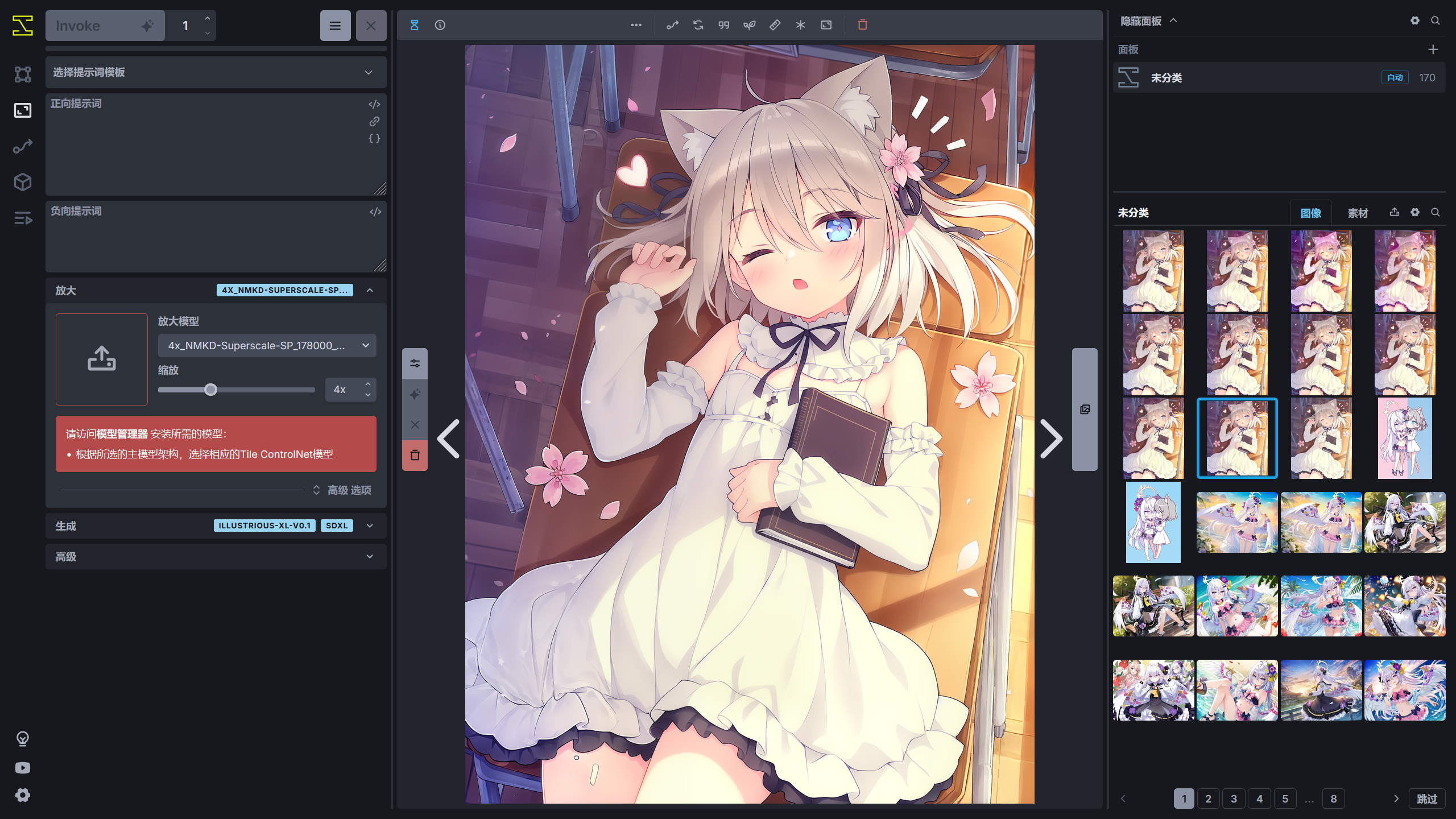Click the 缩放 scale slider handle
The width and height of the screenshot is (1456, 819).
[210, 390]
